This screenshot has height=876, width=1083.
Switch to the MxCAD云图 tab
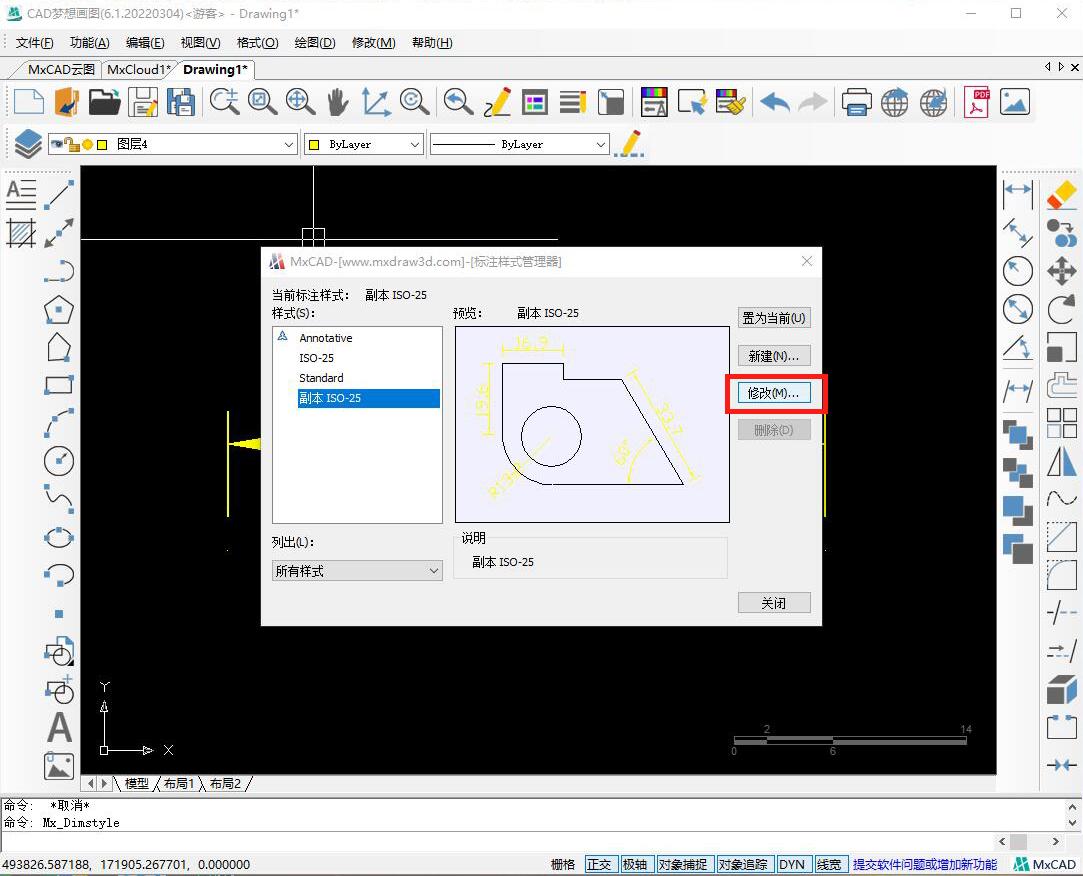(x=61, y=69)
